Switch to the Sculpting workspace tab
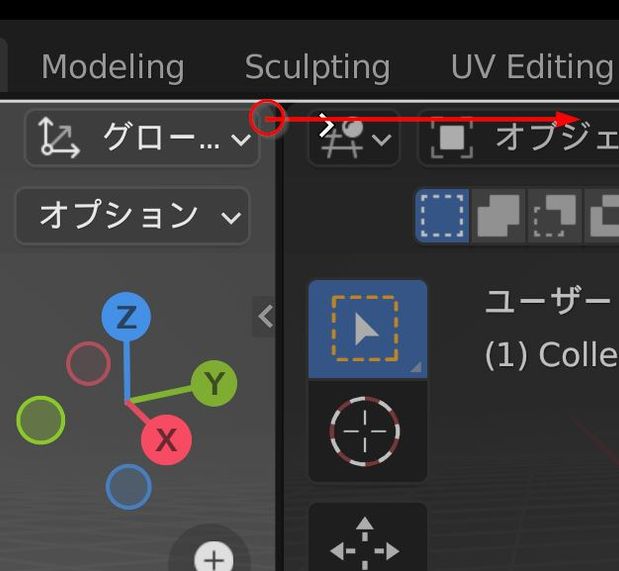Image resolution: width=619 pixels, height=571 pixels. click(x=317, y=67)
